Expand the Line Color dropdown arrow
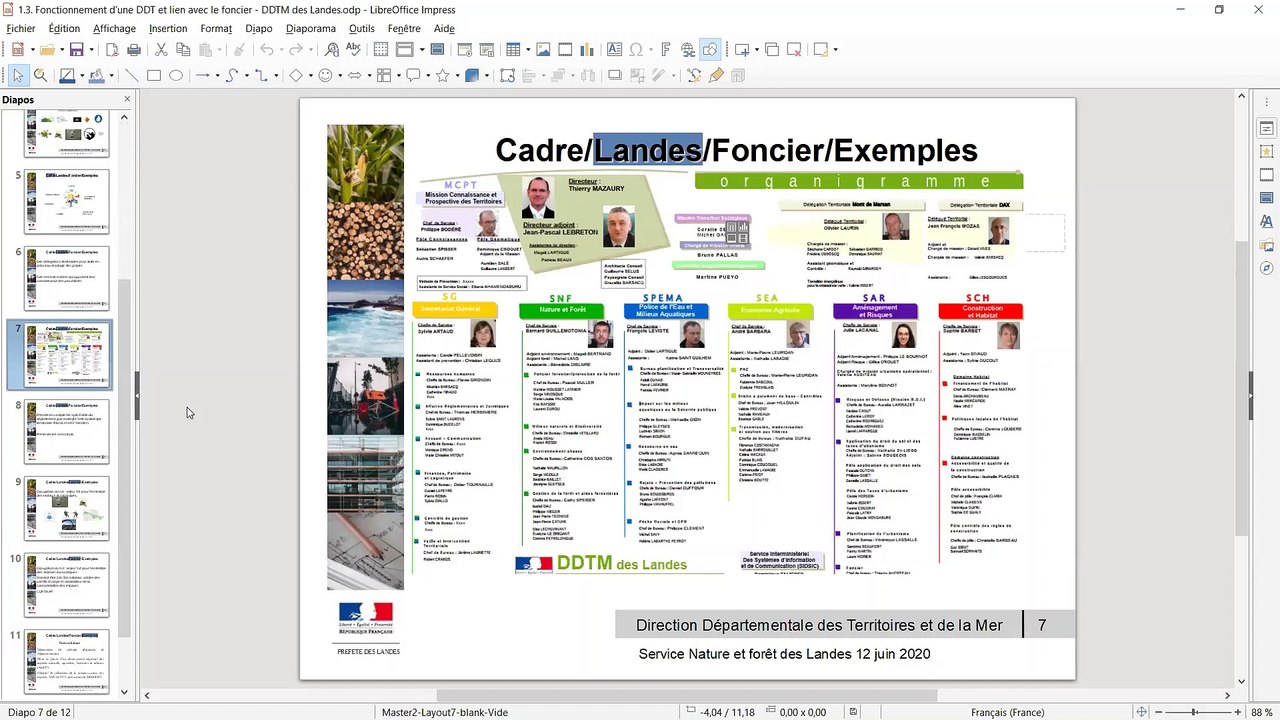This screenshot has width=1280, height=720. coord(81,75)
